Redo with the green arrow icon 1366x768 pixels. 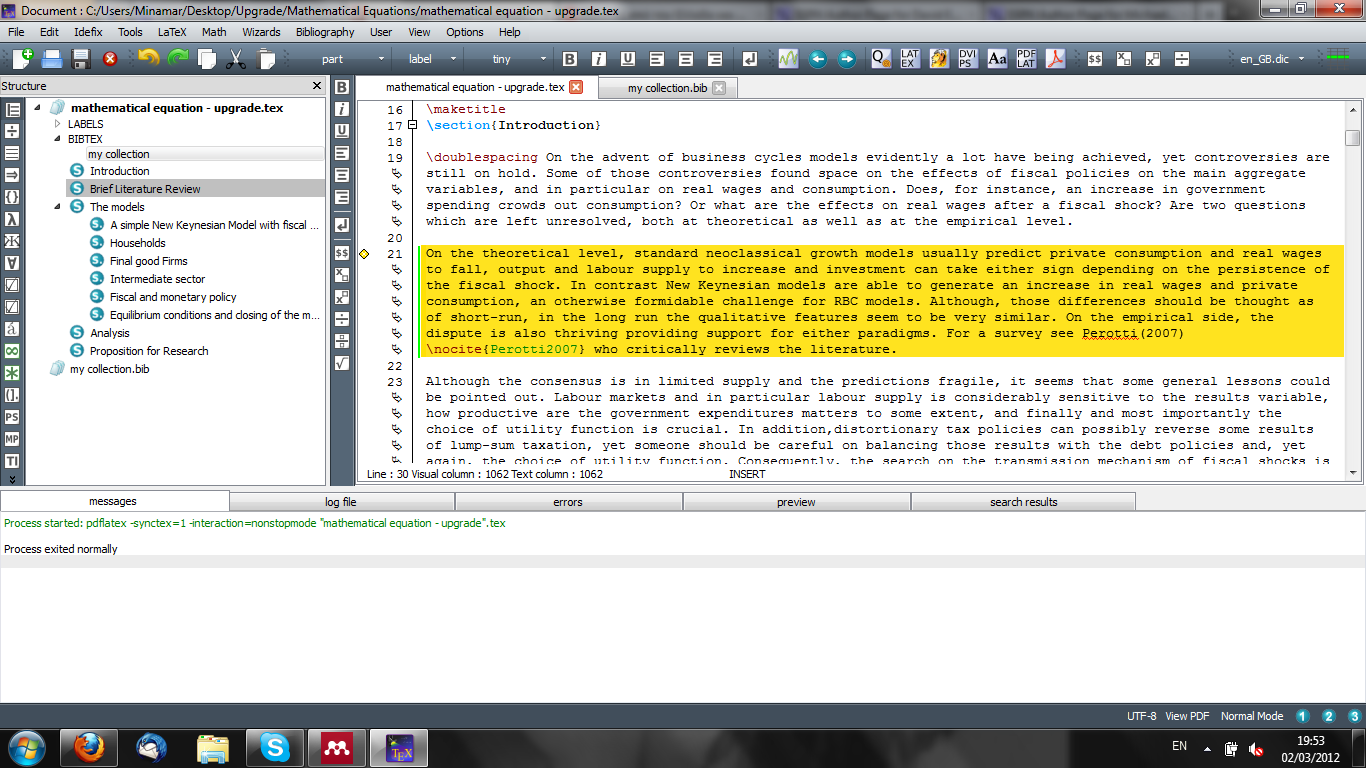pos(178,59)
